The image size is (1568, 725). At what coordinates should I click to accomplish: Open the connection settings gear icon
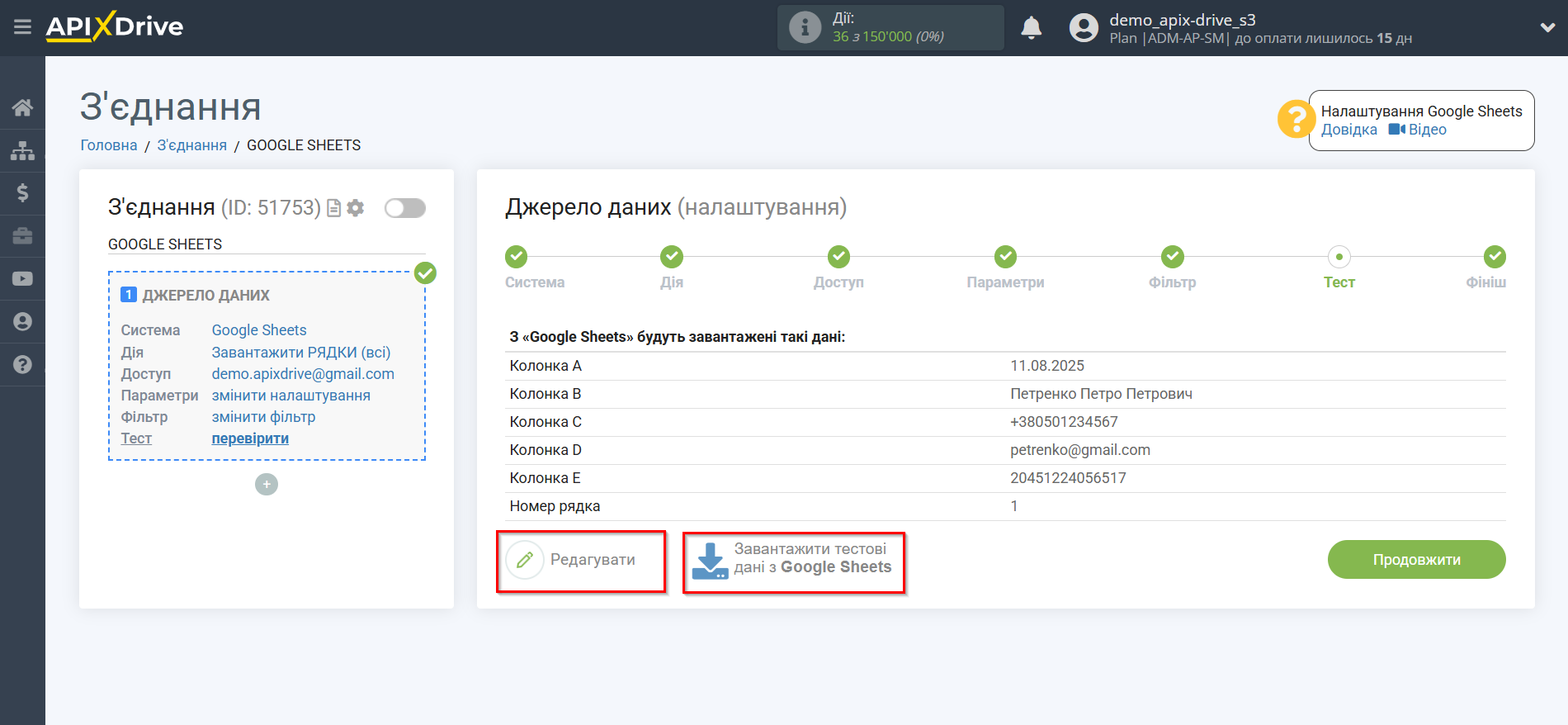(x=356, y=208)
